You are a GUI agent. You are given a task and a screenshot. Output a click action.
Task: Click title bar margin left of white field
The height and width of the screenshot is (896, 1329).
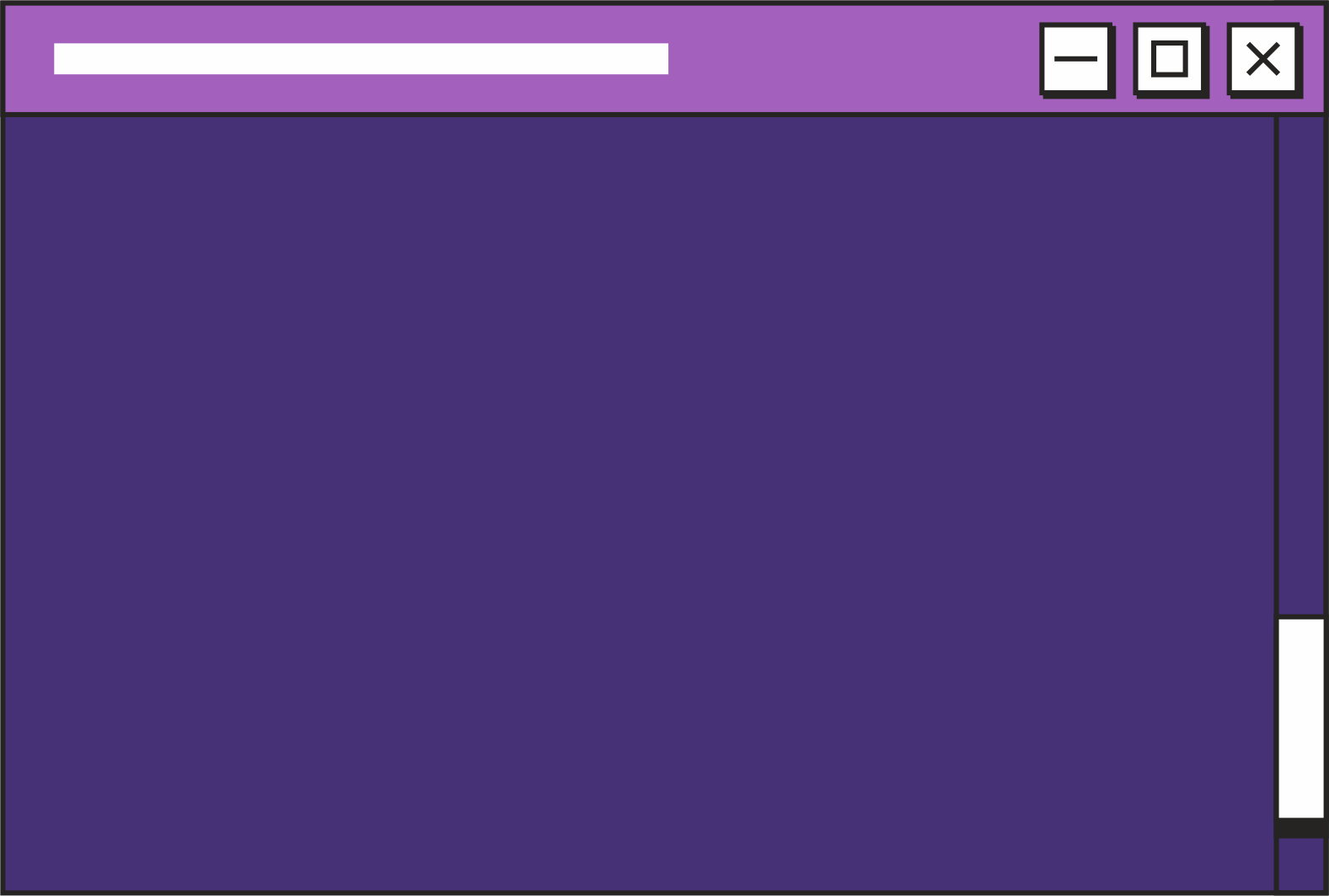[x=29, y=59]
